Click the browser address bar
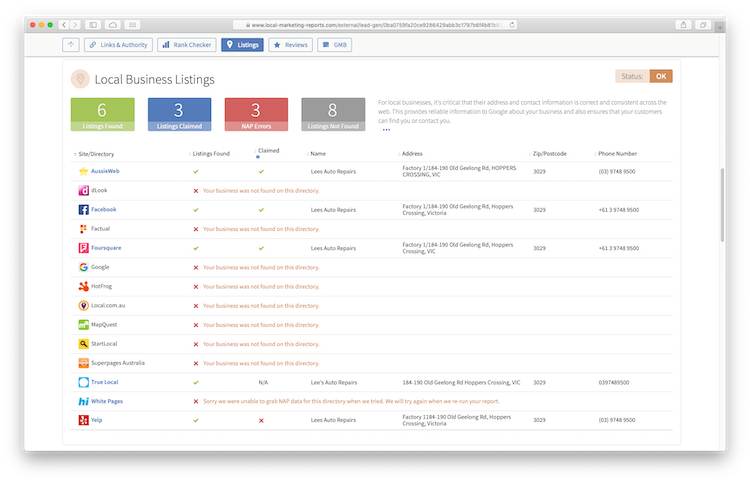The height and width of the screenshot is (483, 750). 375,24
